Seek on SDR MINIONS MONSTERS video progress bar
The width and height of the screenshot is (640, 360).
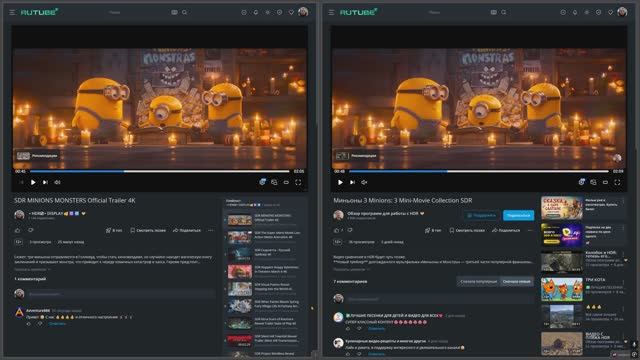tap(160, 171)
